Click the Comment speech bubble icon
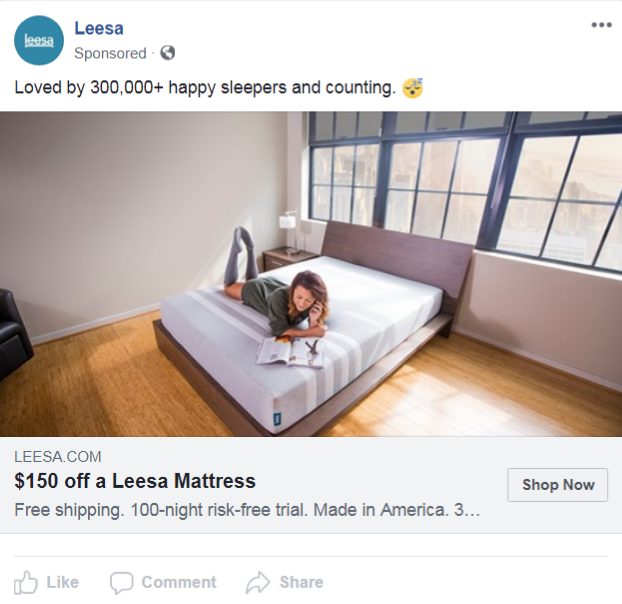Viewport: 622px width, 604px height. point(121,582)
